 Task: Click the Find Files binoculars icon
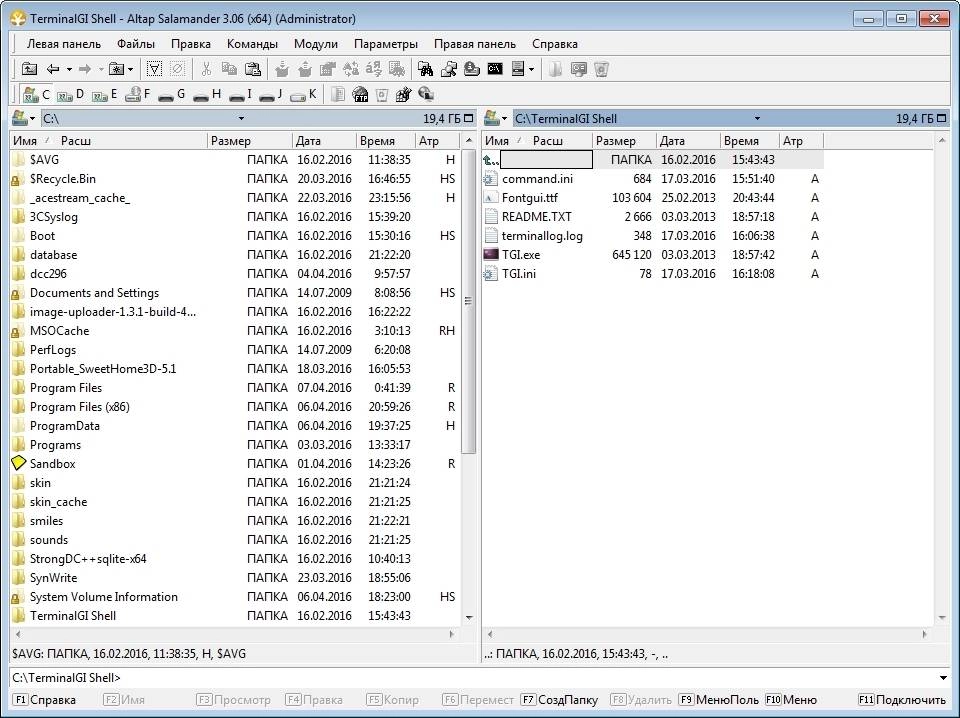pyautogui.click(x=426, y=69)
